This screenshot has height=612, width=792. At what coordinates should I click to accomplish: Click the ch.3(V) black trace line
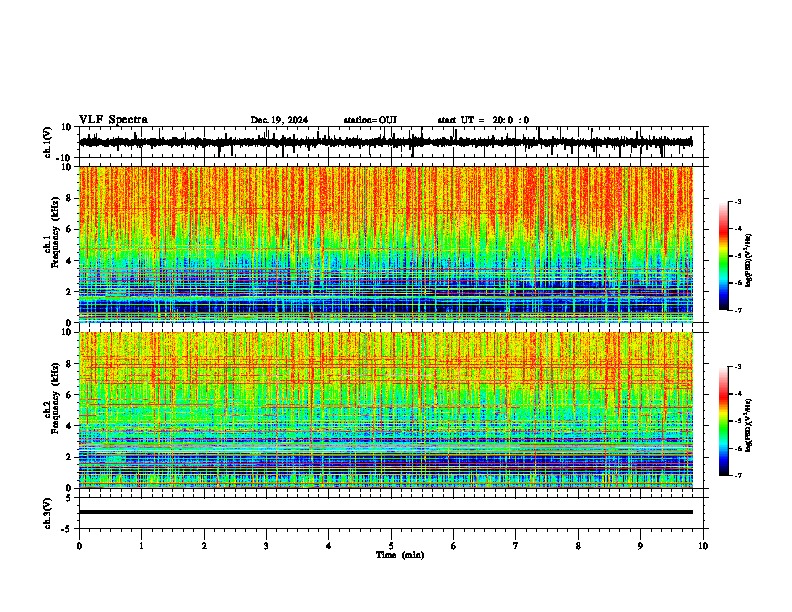(386, 512)
